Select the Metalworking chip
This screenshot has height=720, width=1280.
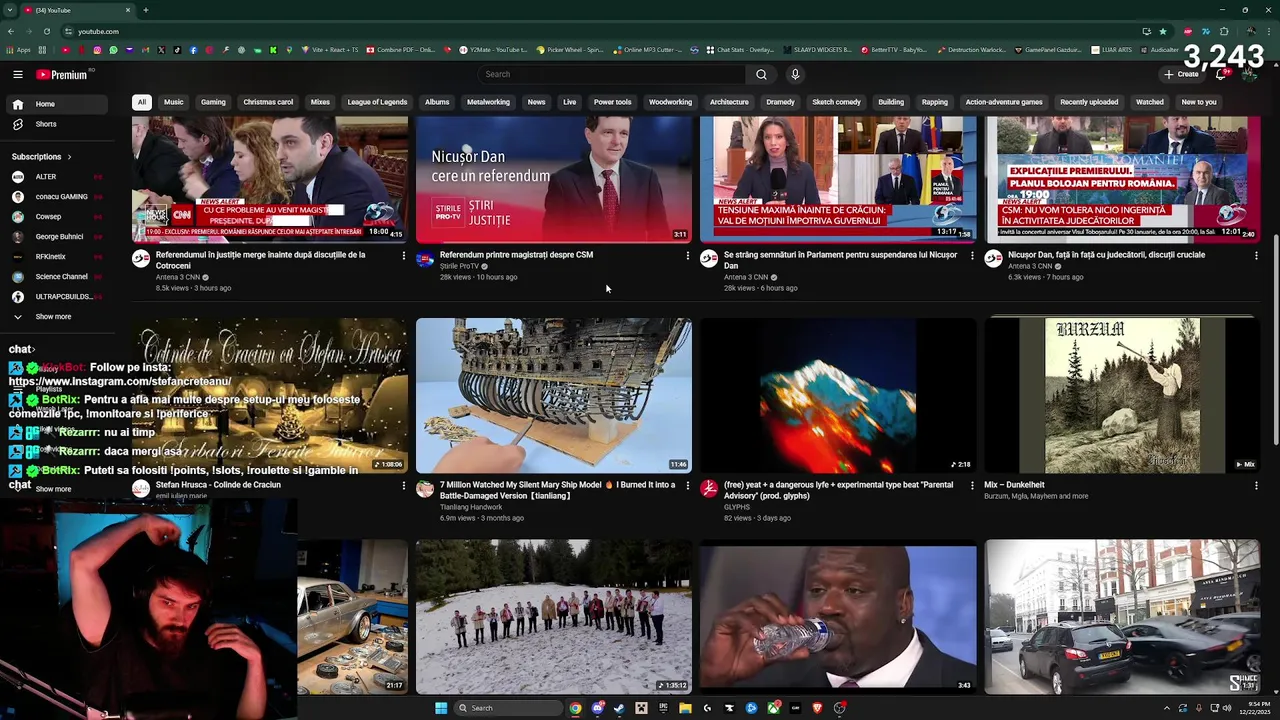(488, 102)
